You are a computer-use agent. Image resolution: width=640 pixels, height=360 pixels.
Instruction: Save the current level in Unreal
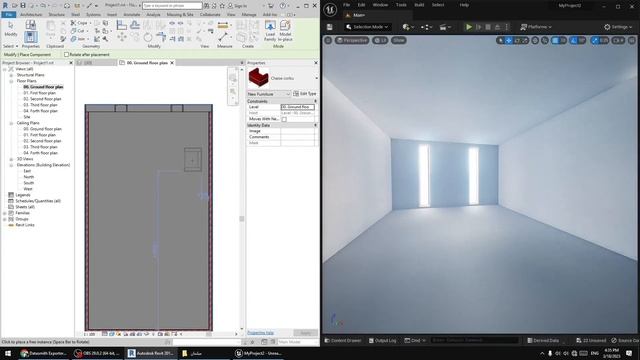[x=329, y=27]
